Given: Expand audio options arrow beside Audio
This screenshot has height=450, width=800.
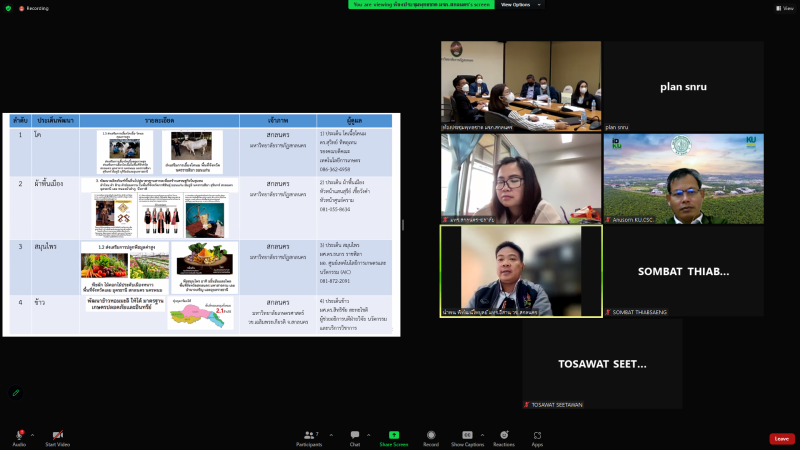Looking at the screenshot, I should [x=32, y=434].
